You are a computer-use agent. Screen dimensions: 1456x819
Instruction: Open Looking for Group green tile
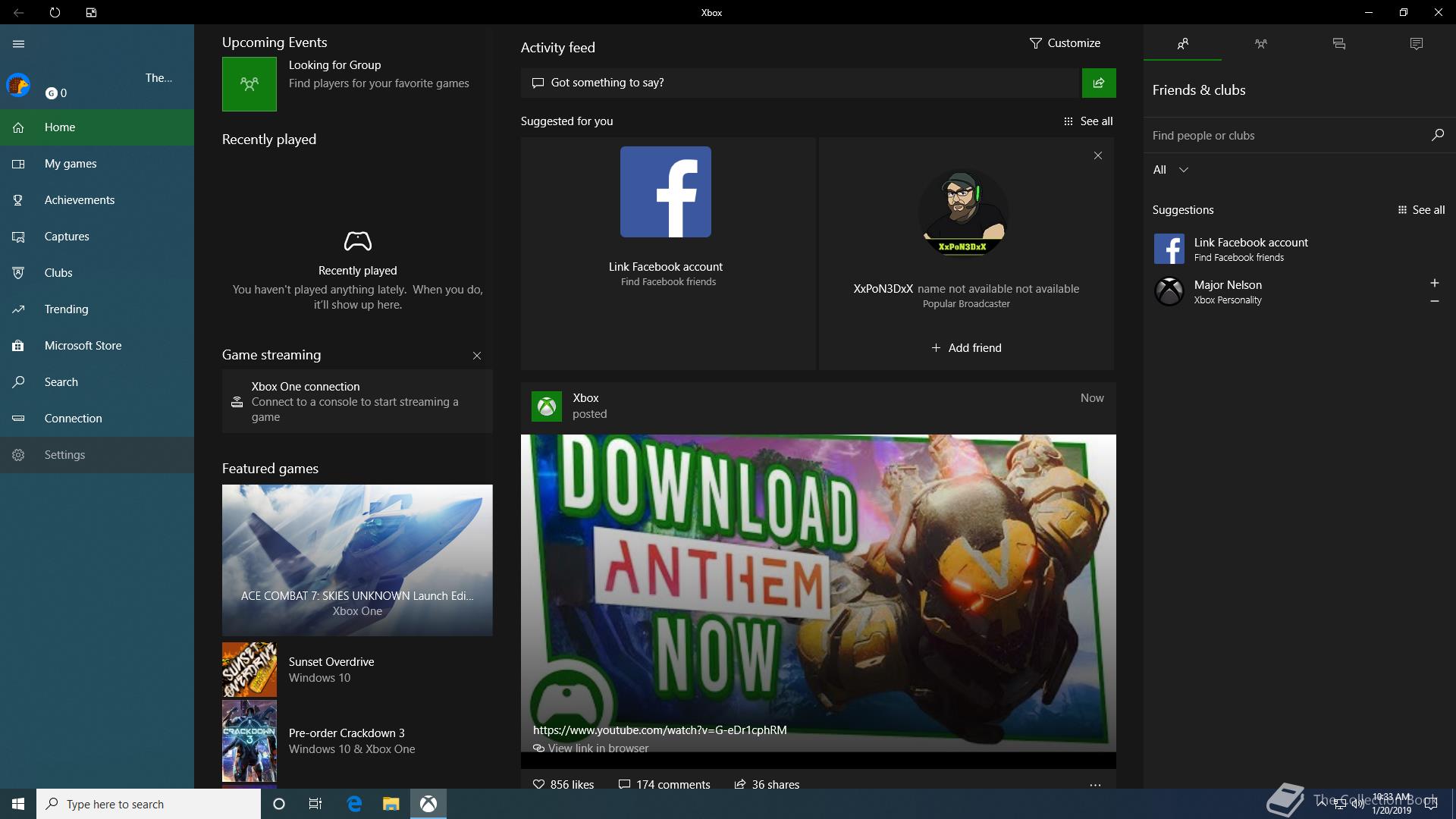[x=249, y=84]
